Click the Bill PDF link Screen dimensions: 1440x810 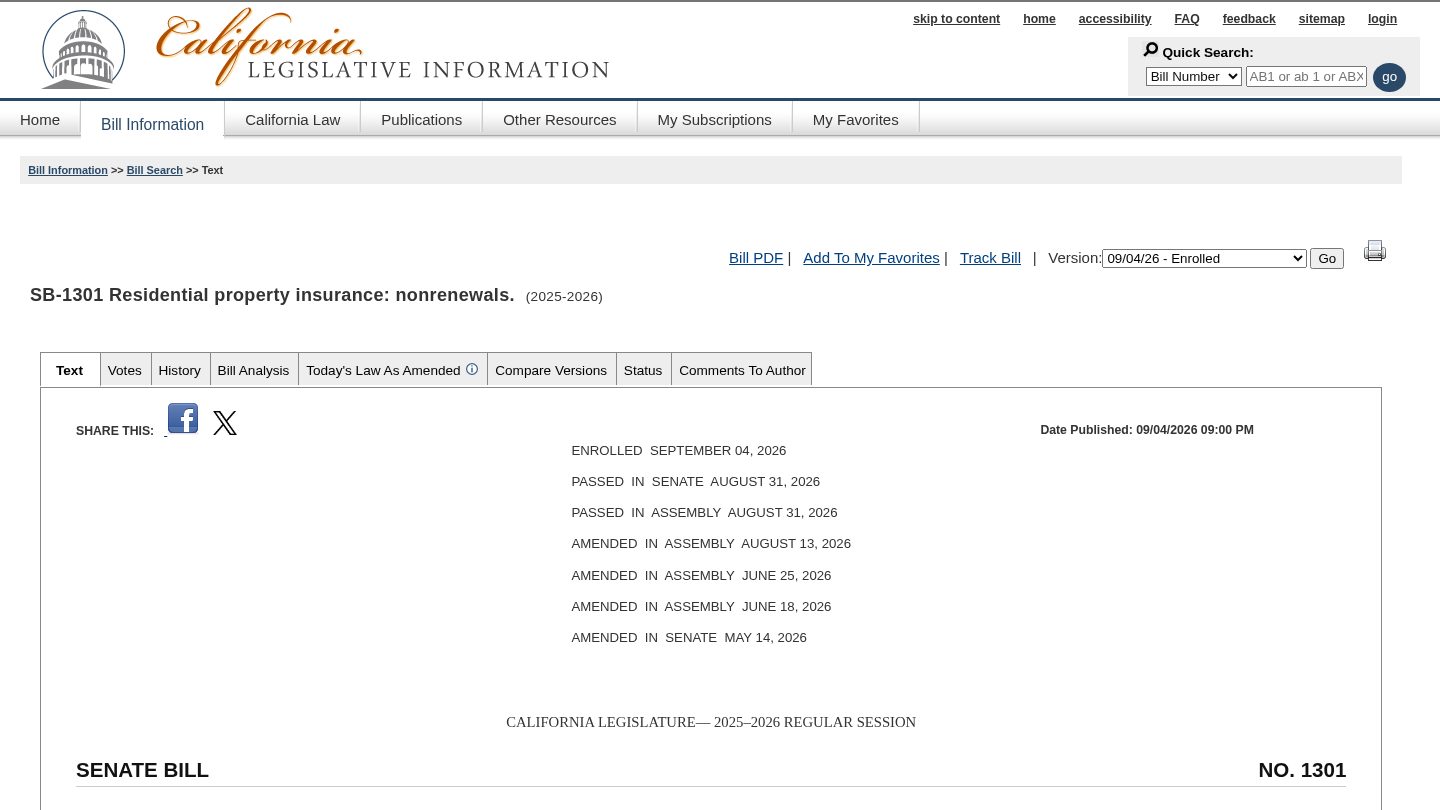[x=756, y=258]
